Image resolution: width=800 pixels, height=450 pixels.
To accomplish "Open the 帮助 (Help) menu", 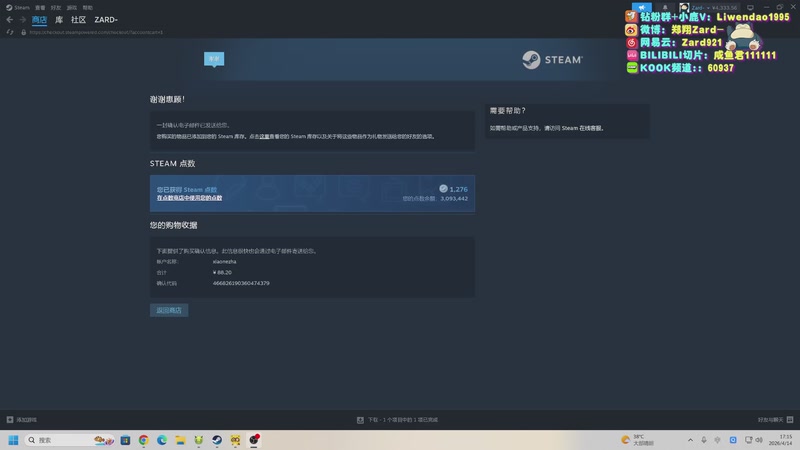I will (88, 8).
